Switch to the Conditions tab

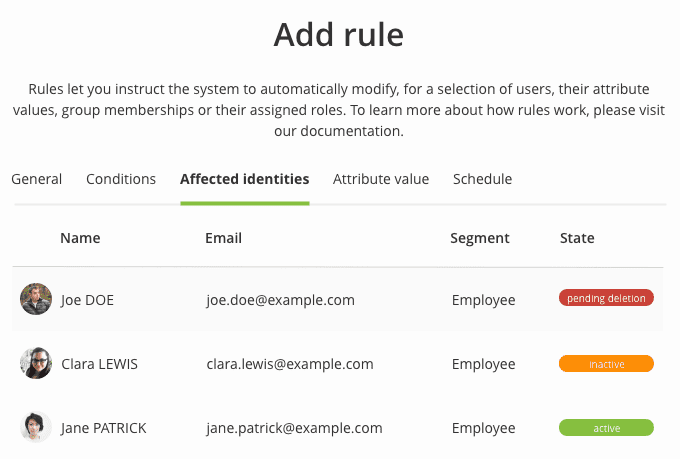[x=121, y=179]
